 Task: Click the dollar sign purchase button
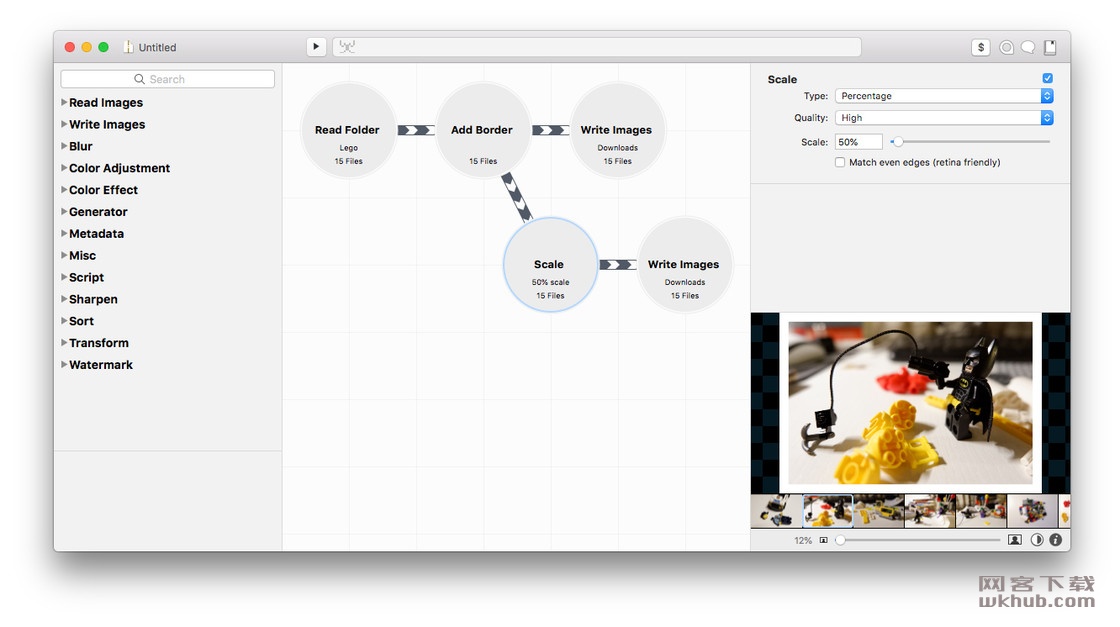click(x=981, y=47)
